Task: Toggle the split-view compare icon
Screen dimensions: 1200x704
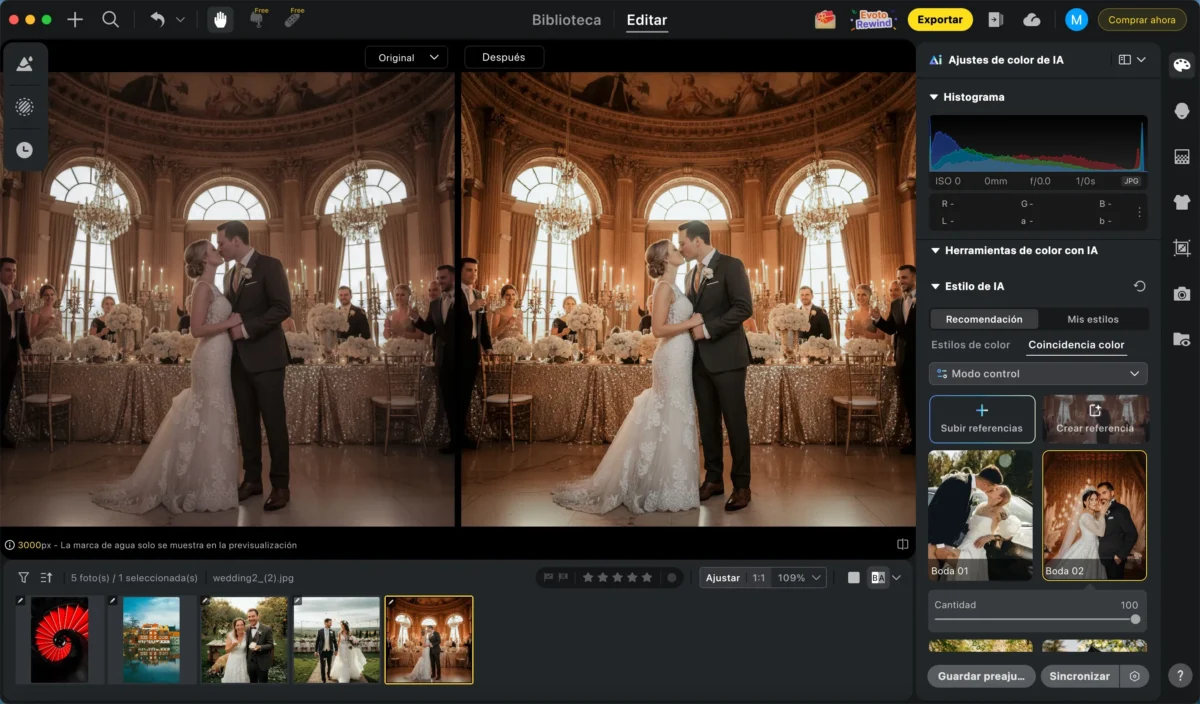Action: point(902,544)
